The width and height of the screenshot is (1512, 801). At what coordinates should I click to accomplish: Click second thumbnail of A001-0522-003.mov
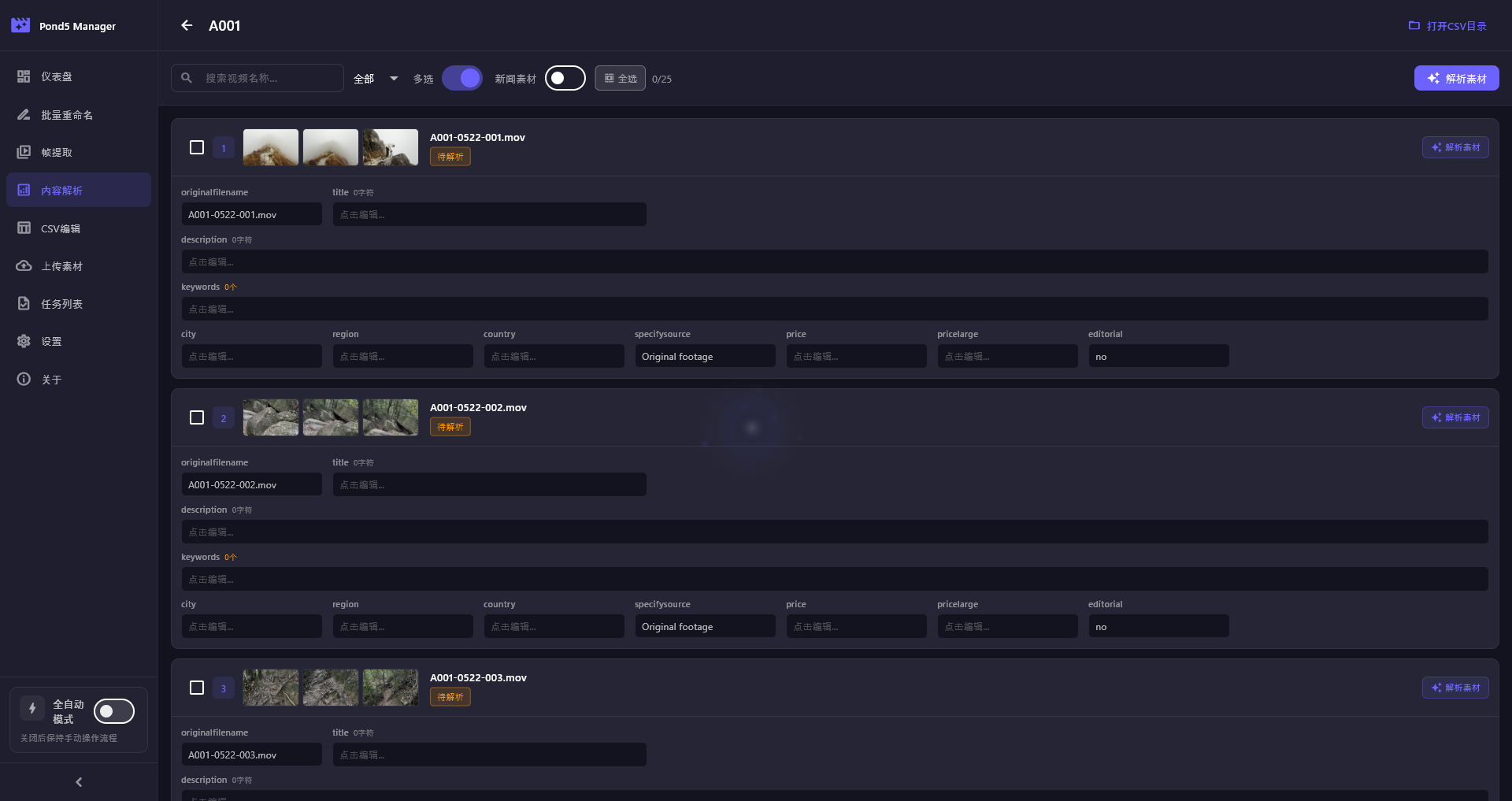tap(331, 688)
